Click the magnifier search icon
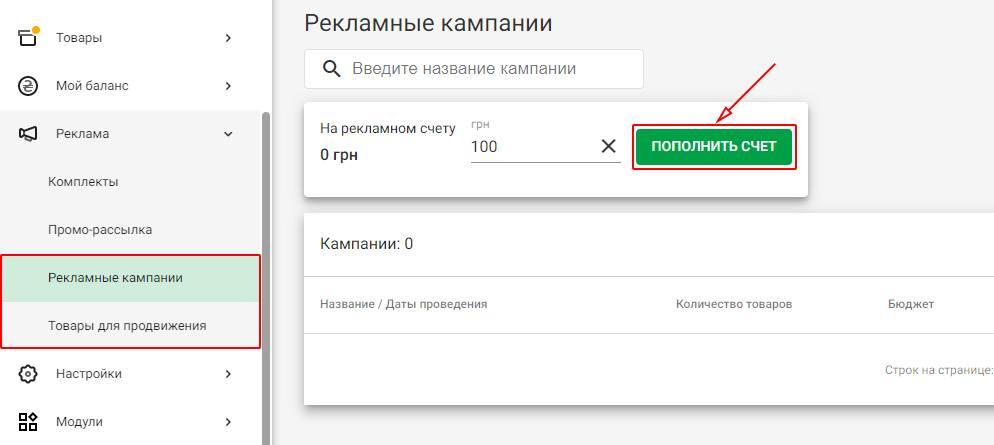994x445 pixels. click(332, 68)
